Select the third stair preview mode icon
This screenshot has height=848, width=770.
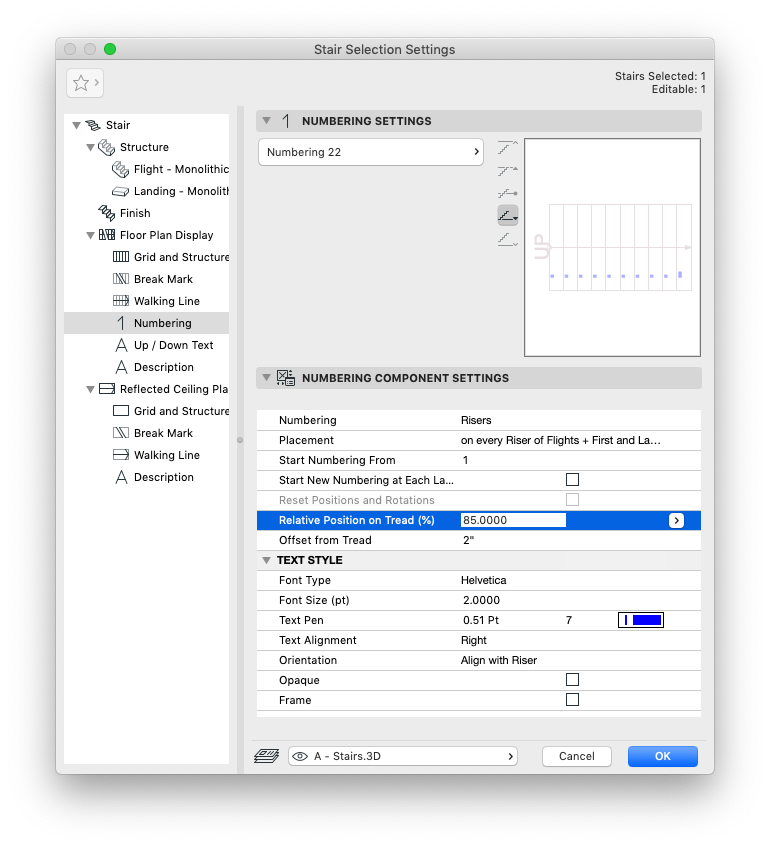click(508, 193)
